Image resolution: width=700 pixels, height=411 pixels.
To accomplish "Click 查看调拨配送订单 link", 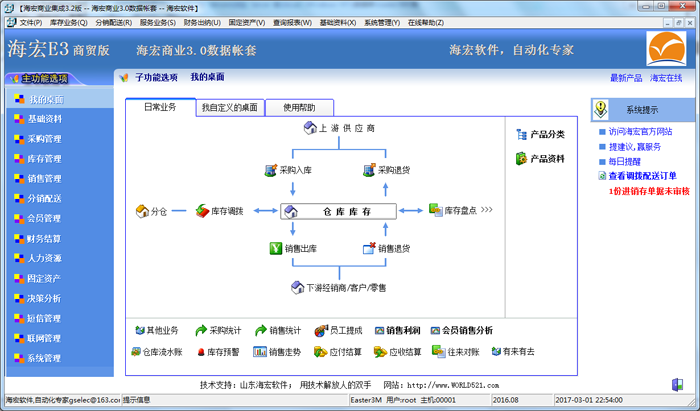I will [x=642, y=176].
